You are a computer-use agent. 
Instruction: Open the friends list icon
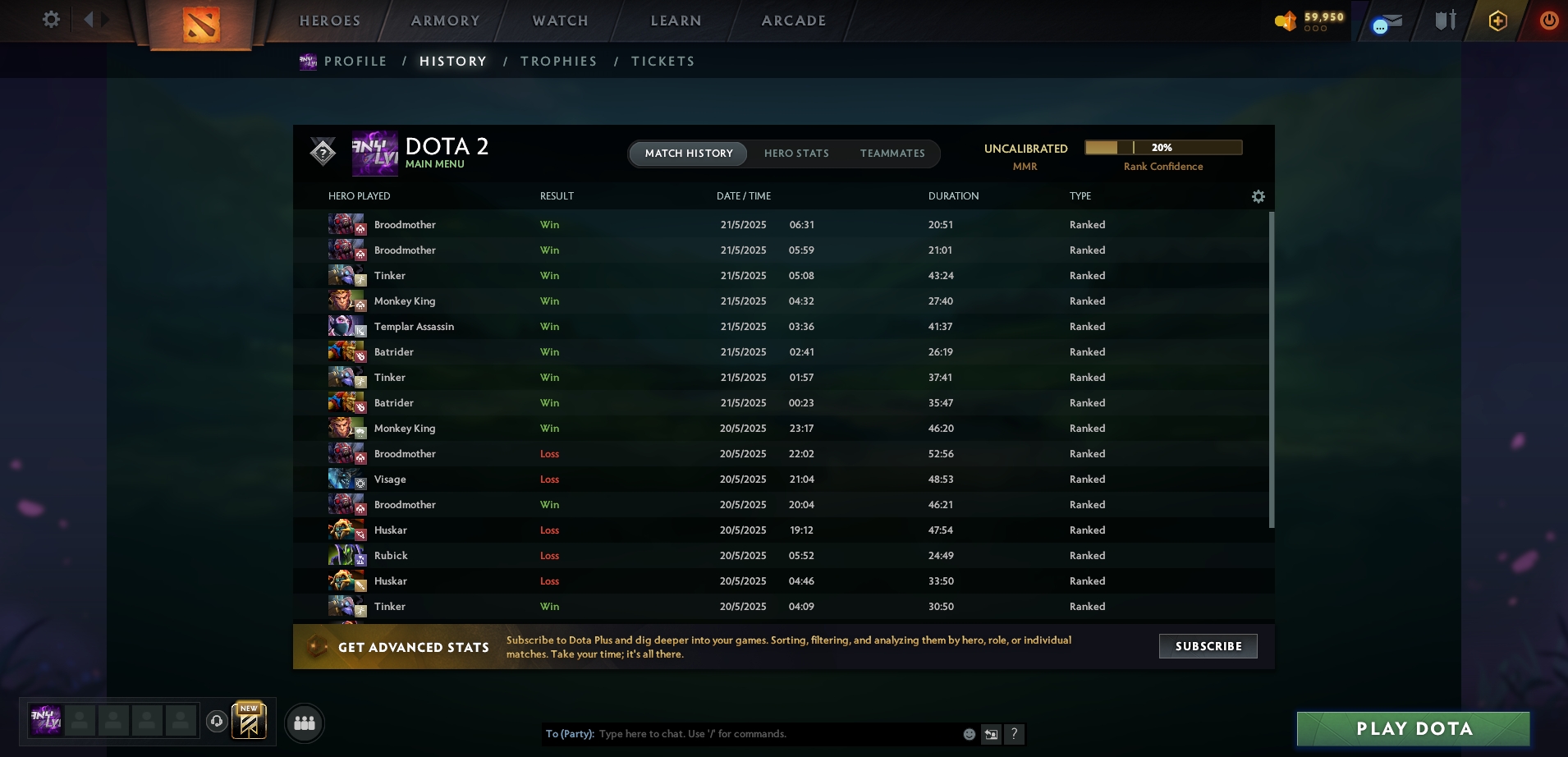pos(305,723)
